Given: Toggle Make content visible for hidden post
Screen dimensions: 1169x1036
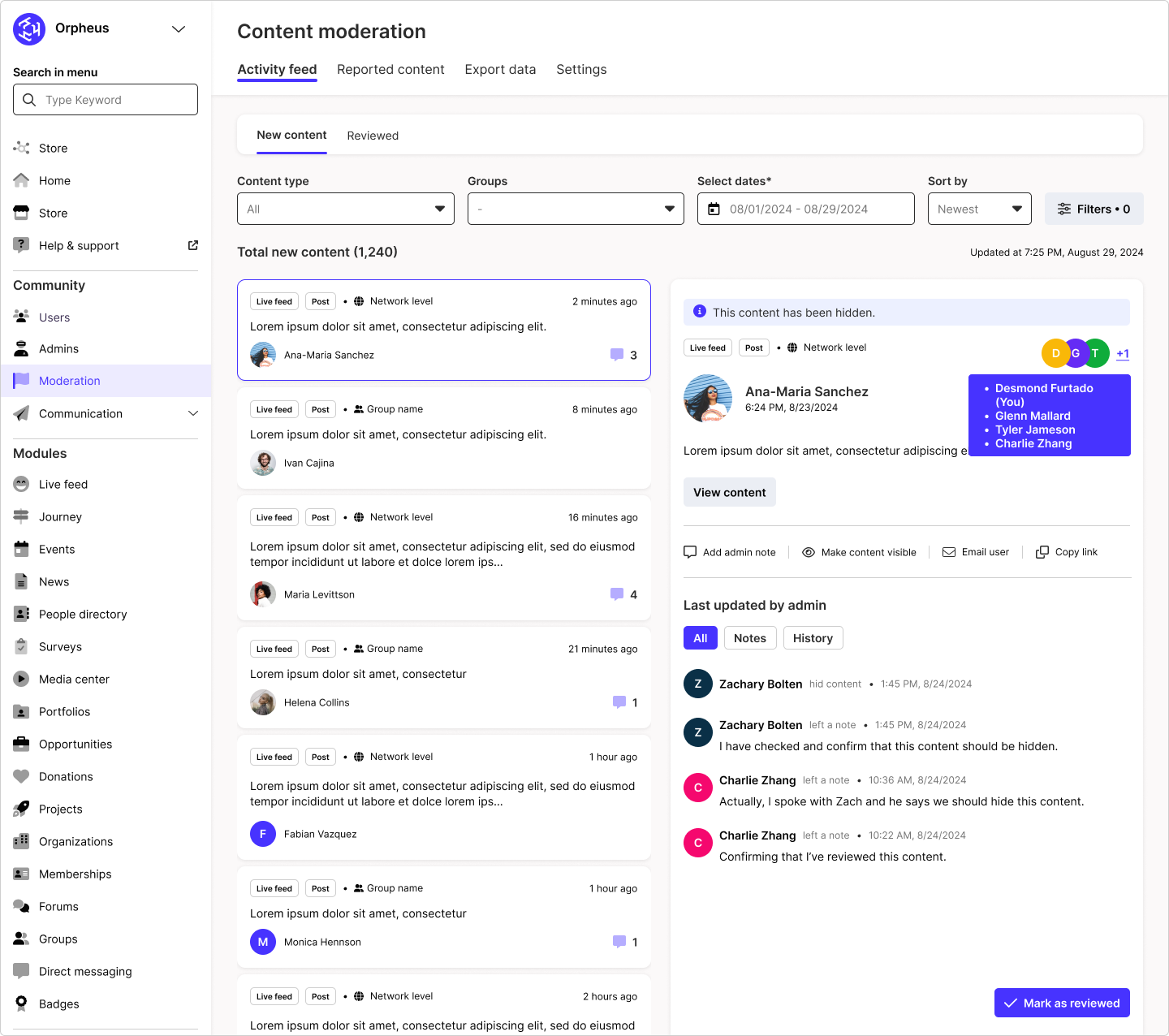Looking at the screenshot, I should coord(809,551).
